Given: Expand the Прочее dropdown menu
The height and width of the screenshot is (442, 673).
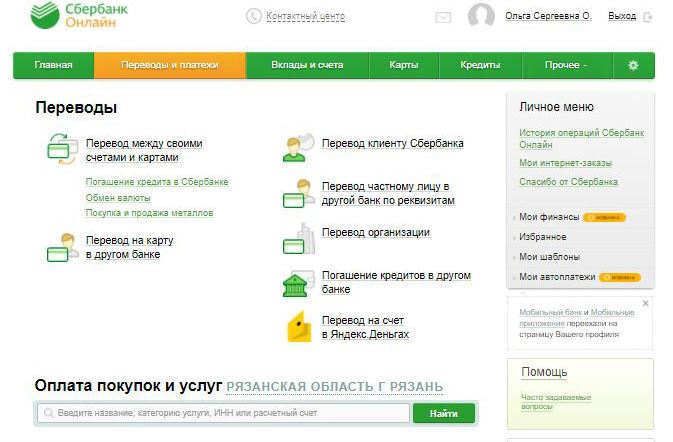Looking at the screenshot, I should coord(567,65).
